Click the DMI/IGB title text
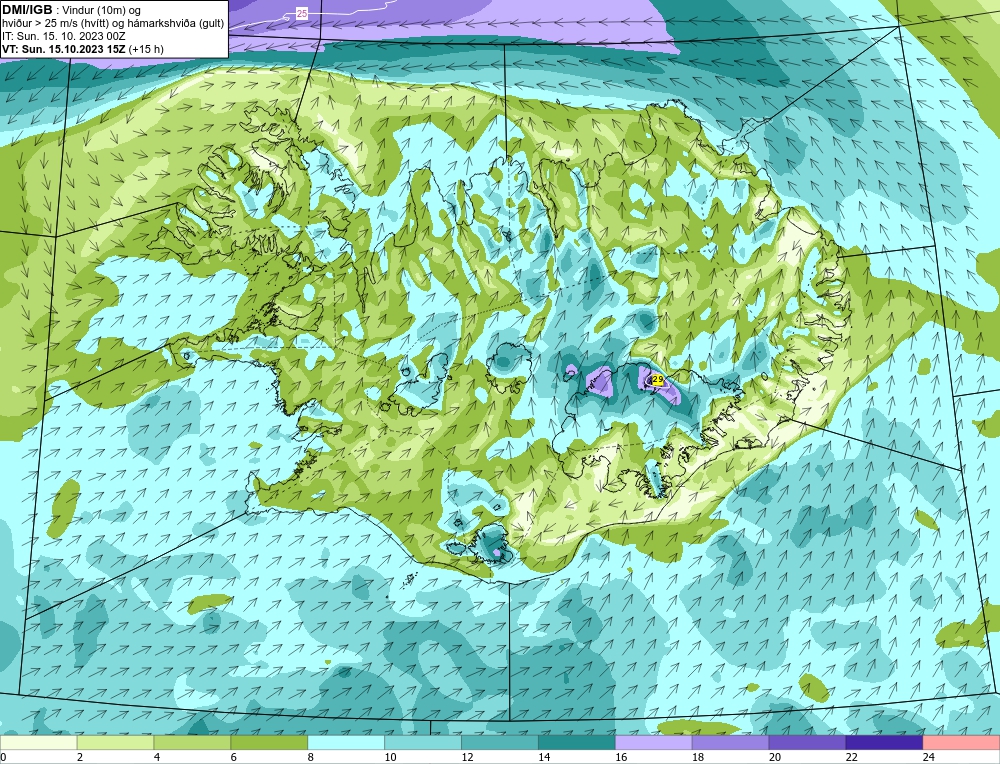Screen dimensions: 1000x764 [x=27, y=10]
